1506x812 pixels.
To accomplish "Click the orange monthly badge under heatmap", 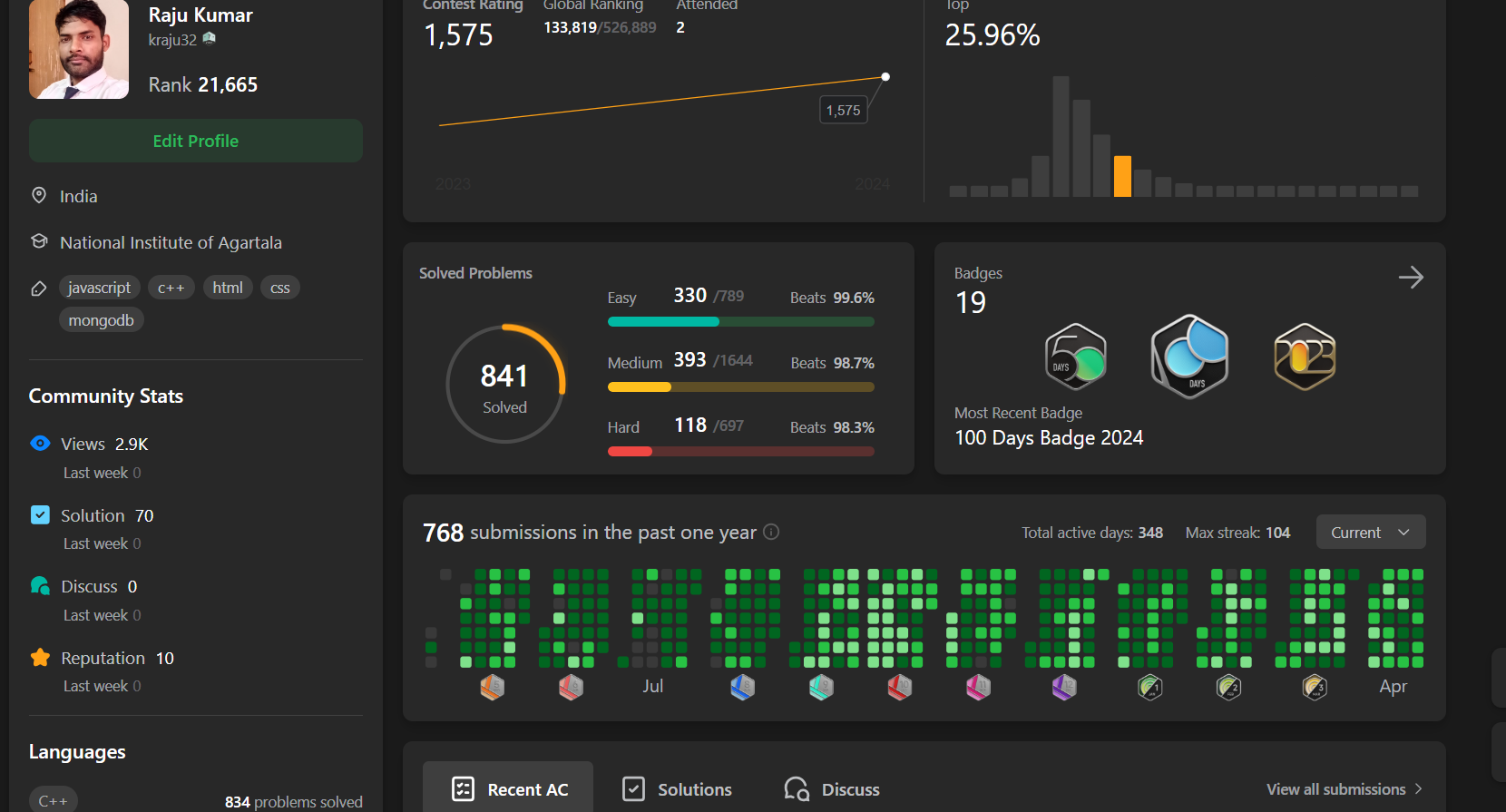I will [x=492, y=688].
